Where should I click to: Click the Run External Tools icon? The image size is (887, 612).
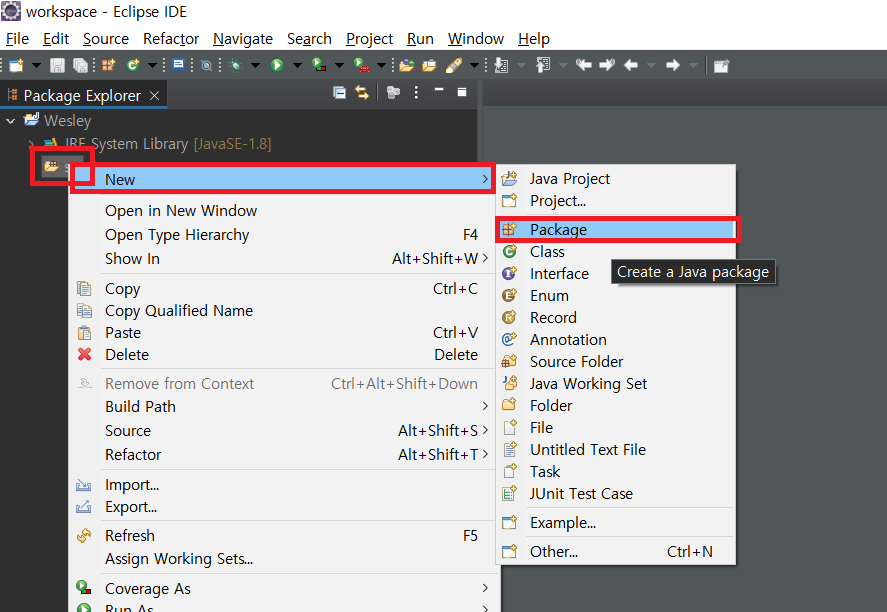coord(361,66)
